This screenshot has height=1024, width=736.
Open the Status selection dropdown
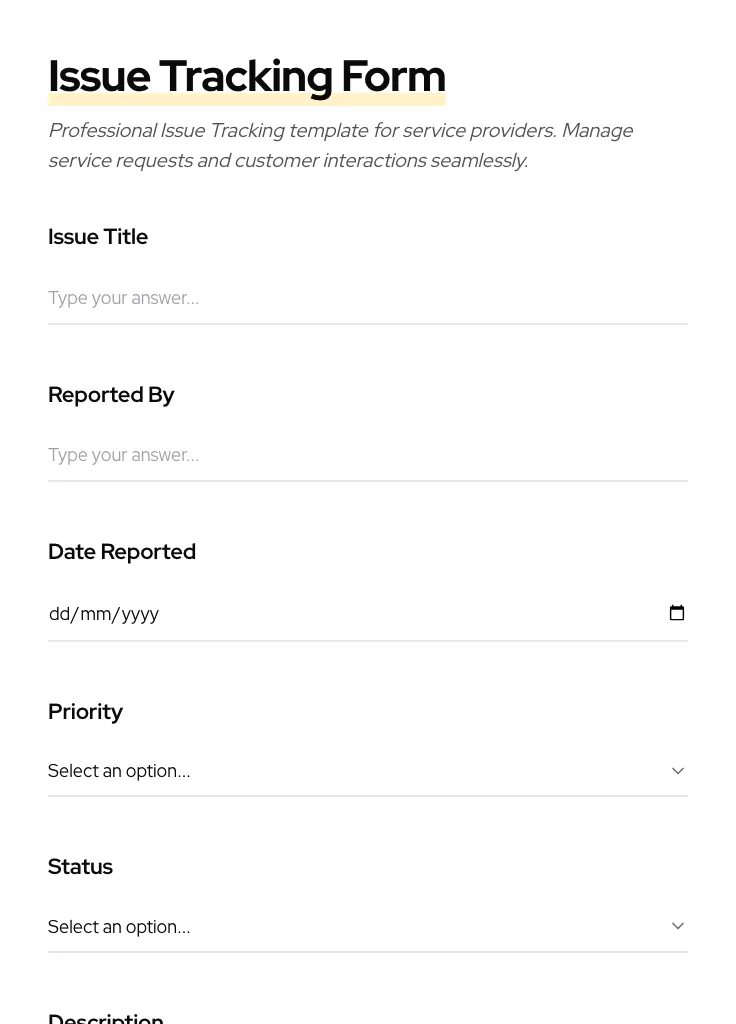tap(368, 926)
